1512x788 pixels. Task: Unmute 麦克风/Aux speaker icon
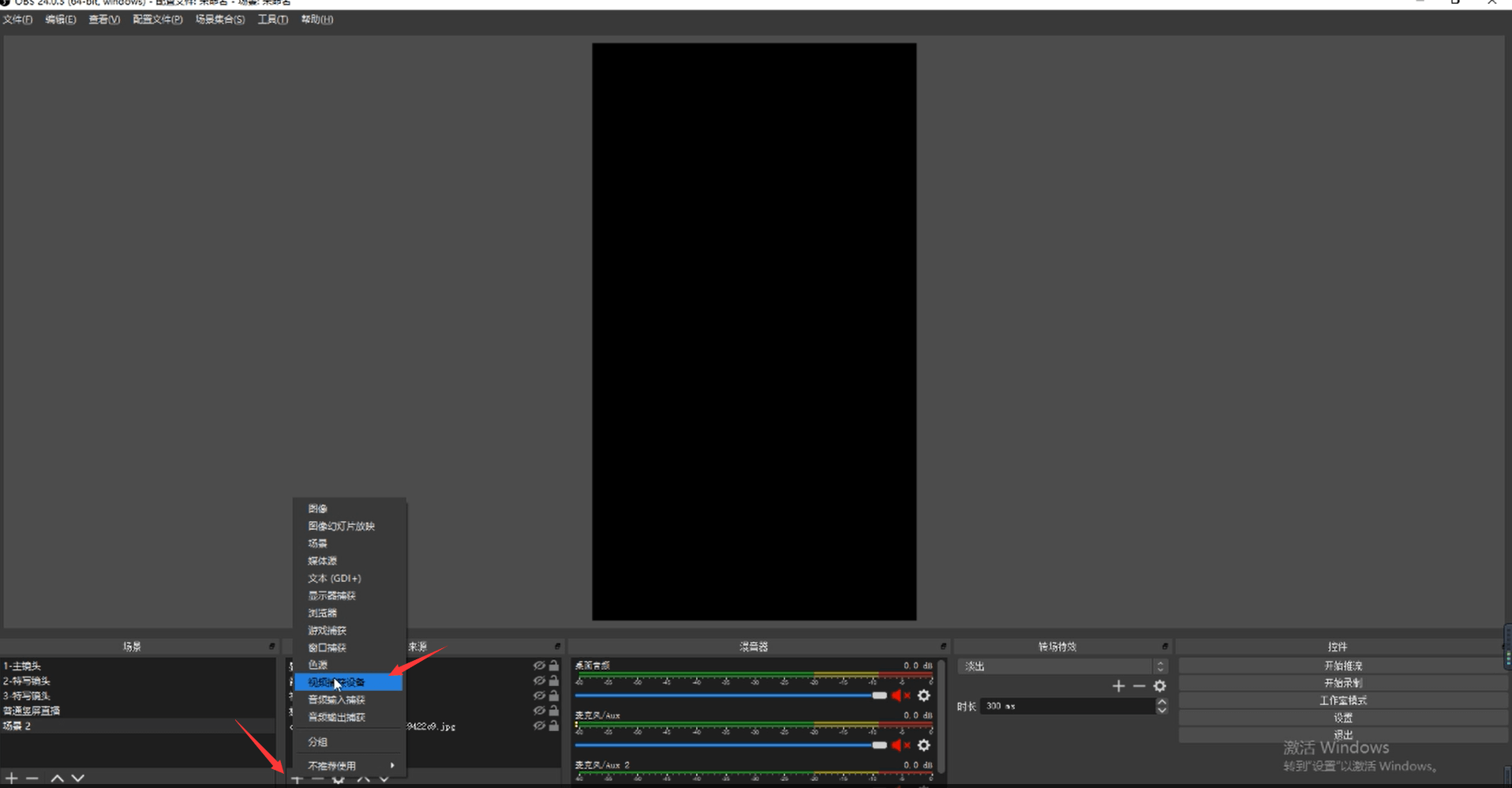pyautogui.click(x=900, y=745)
